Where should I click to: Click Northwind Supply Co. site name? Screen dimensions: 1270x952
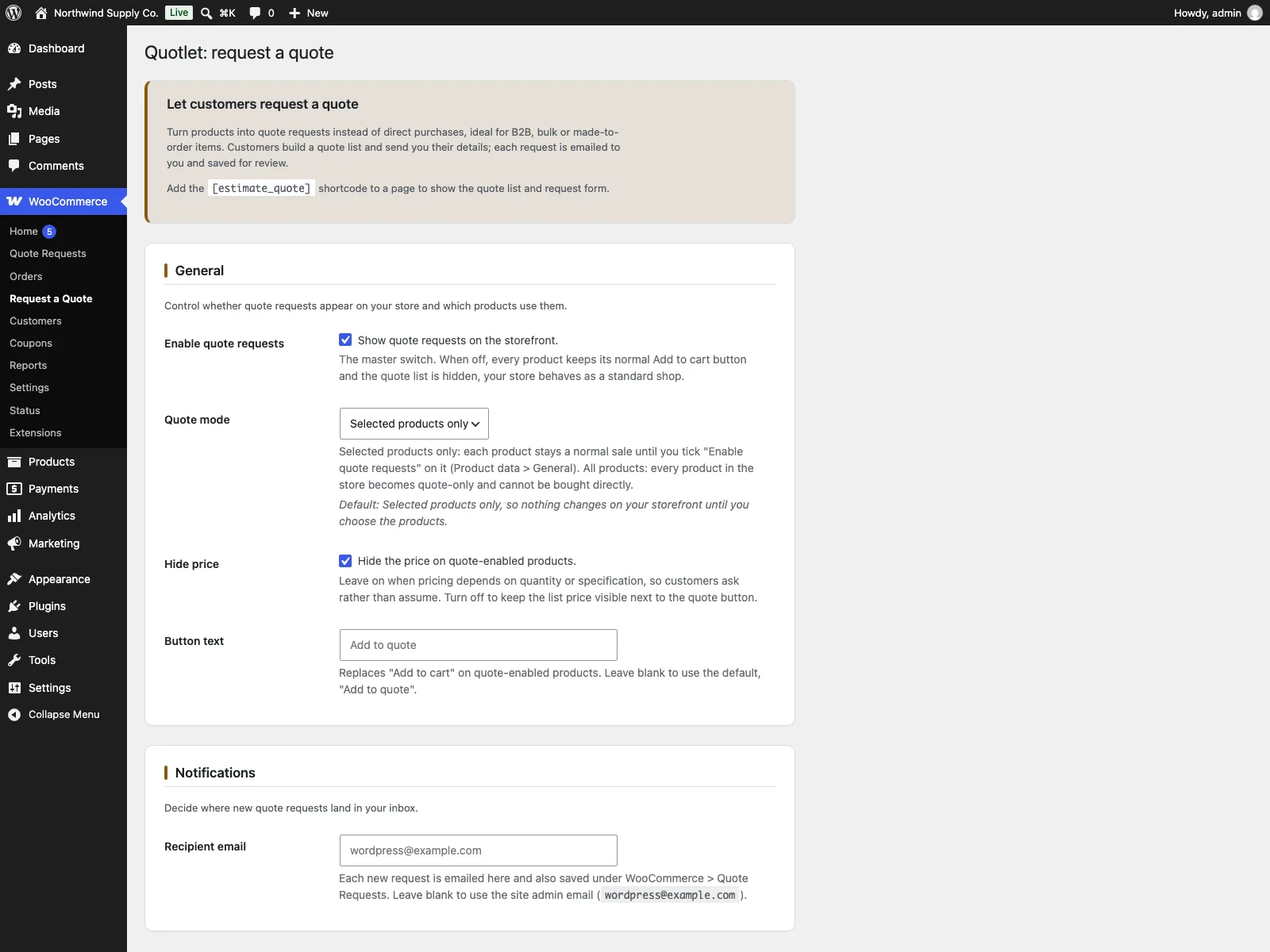click(x=106, y=13)
